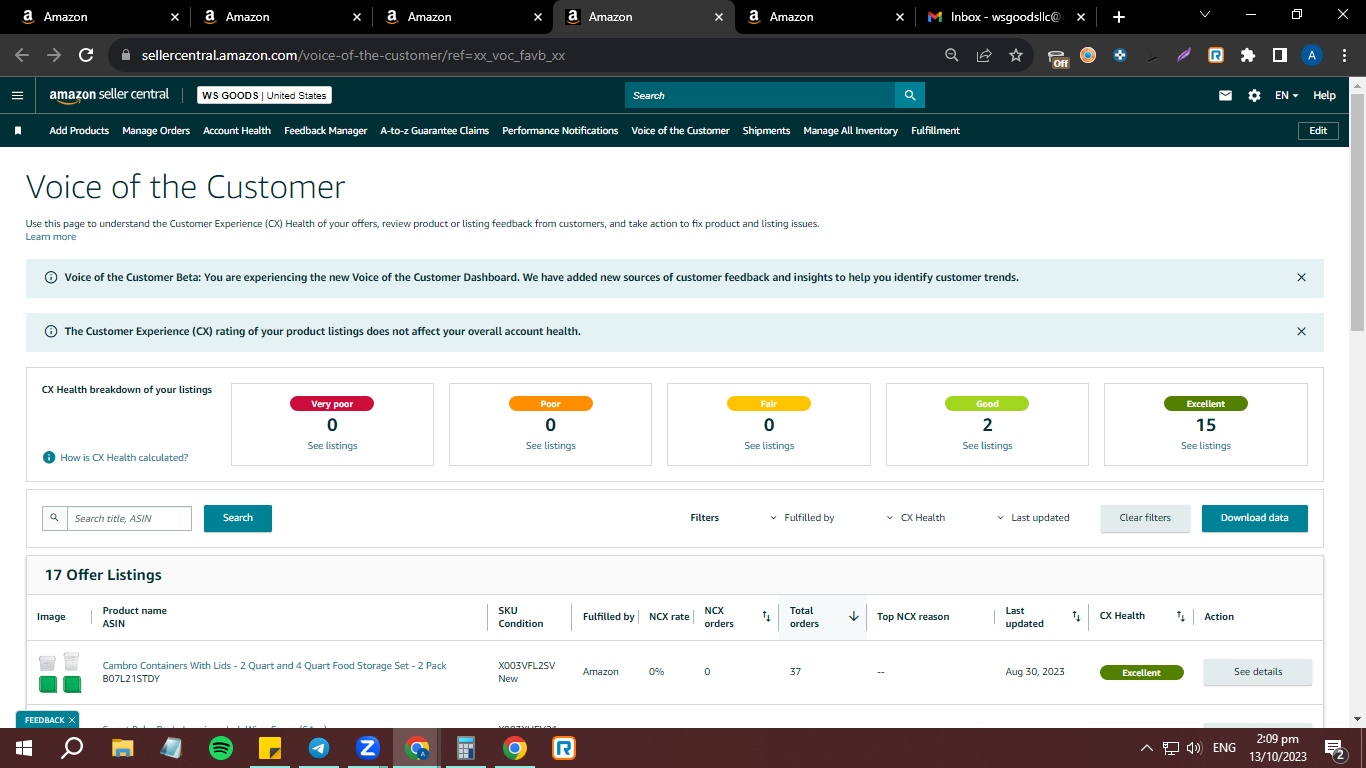Sort by the CX Health column

tap(1180, 617)
